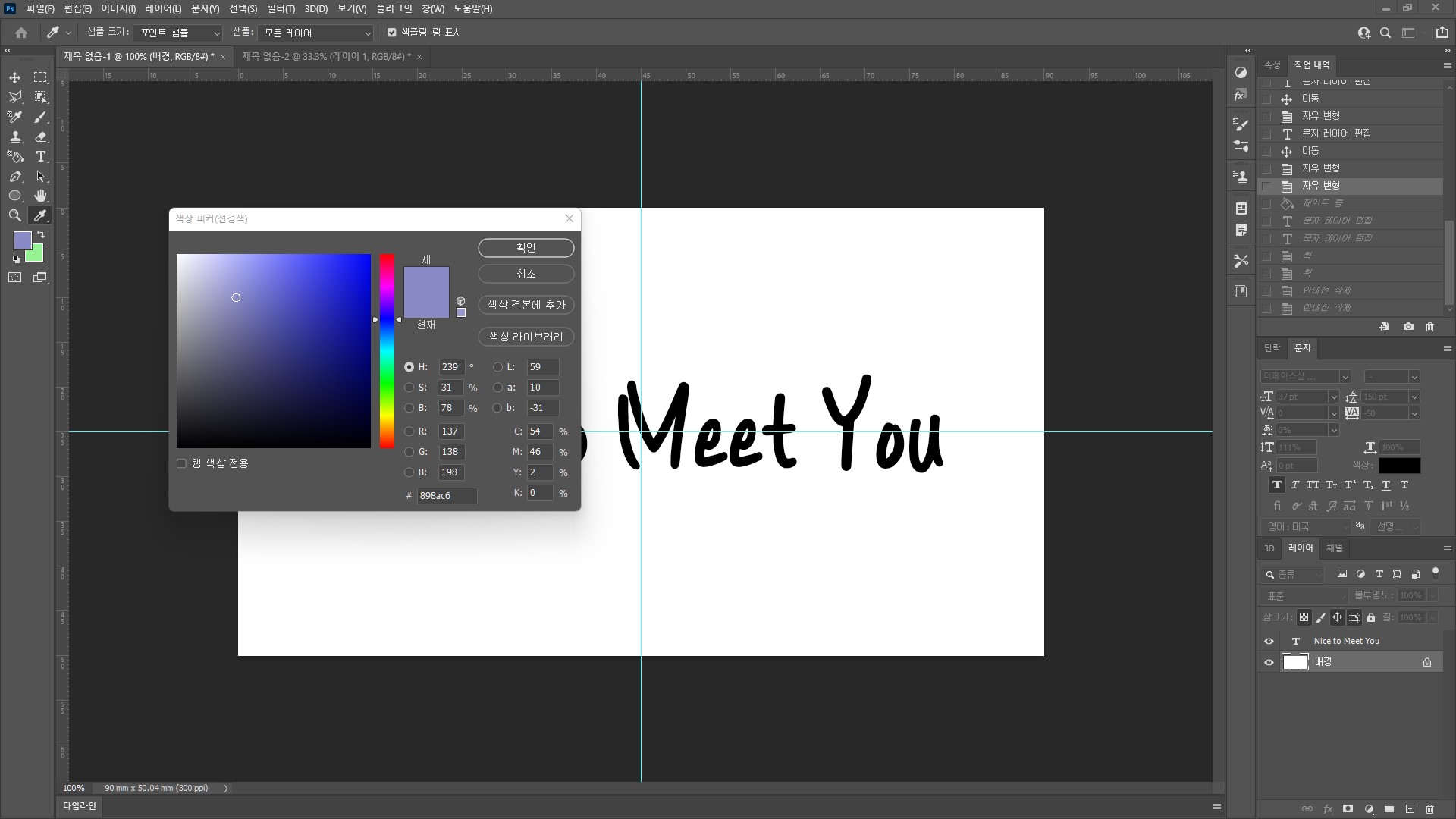This screenshot has width=1456, height=819.
Task: Enable the 웹 색상 전용 checkbox
Action: coord(181,463)
